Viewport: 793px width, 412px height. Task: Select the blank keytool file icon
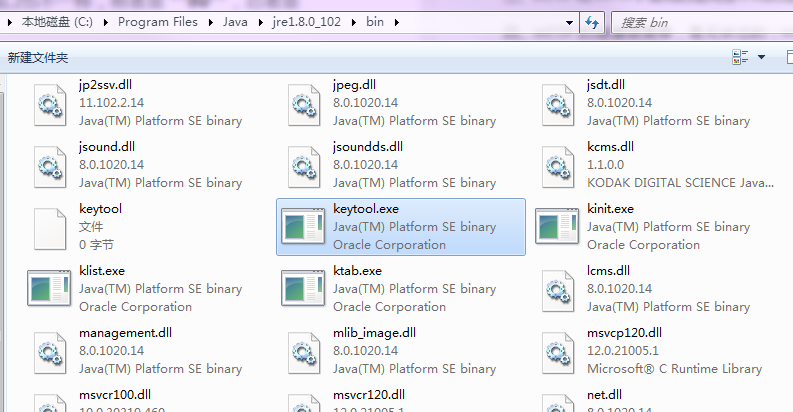point(50,229)
